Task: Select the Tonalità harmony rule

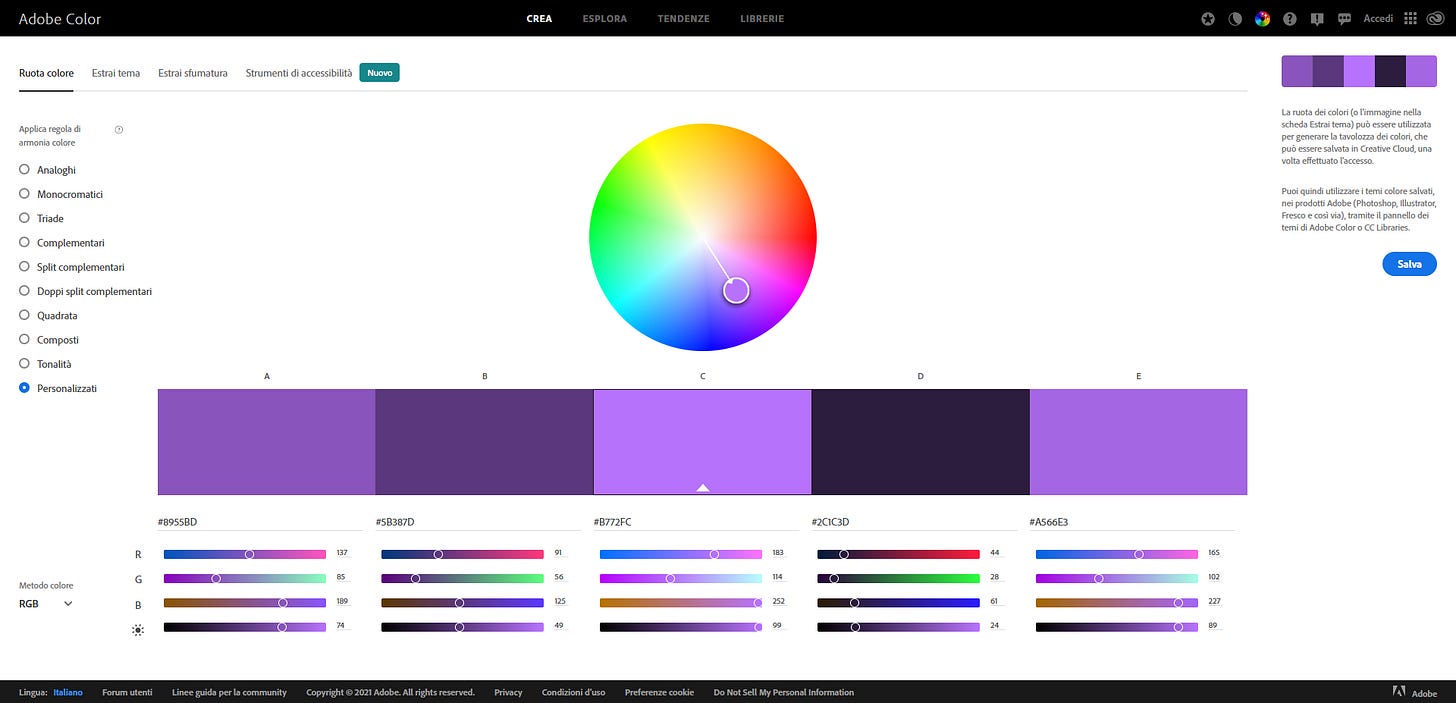Action: coord(24,364)
